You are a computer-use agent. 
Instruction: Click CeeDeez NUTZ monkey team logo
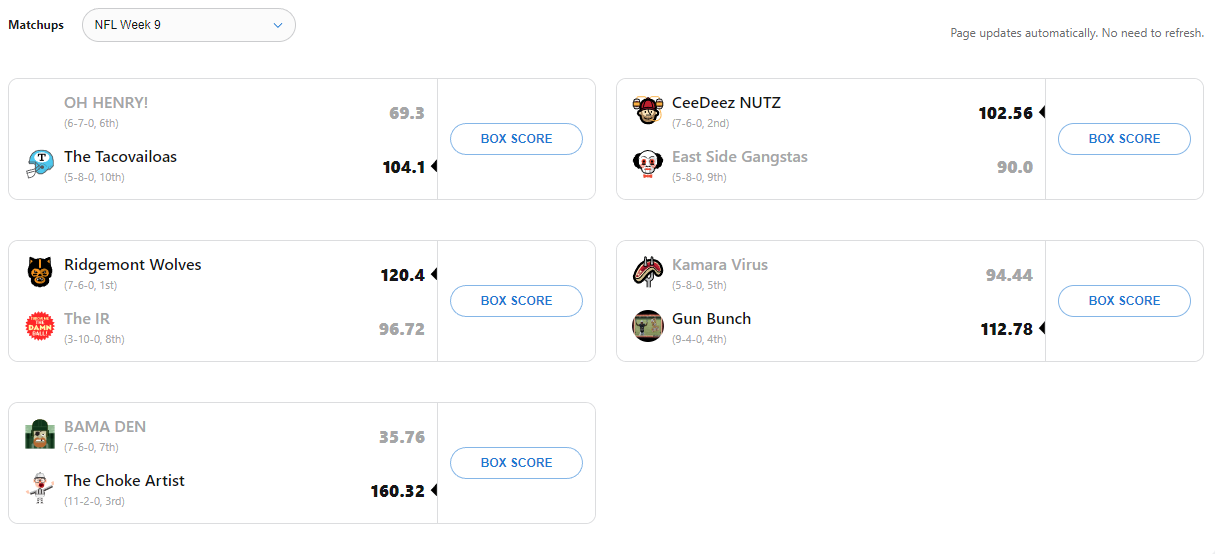point(648,110)
